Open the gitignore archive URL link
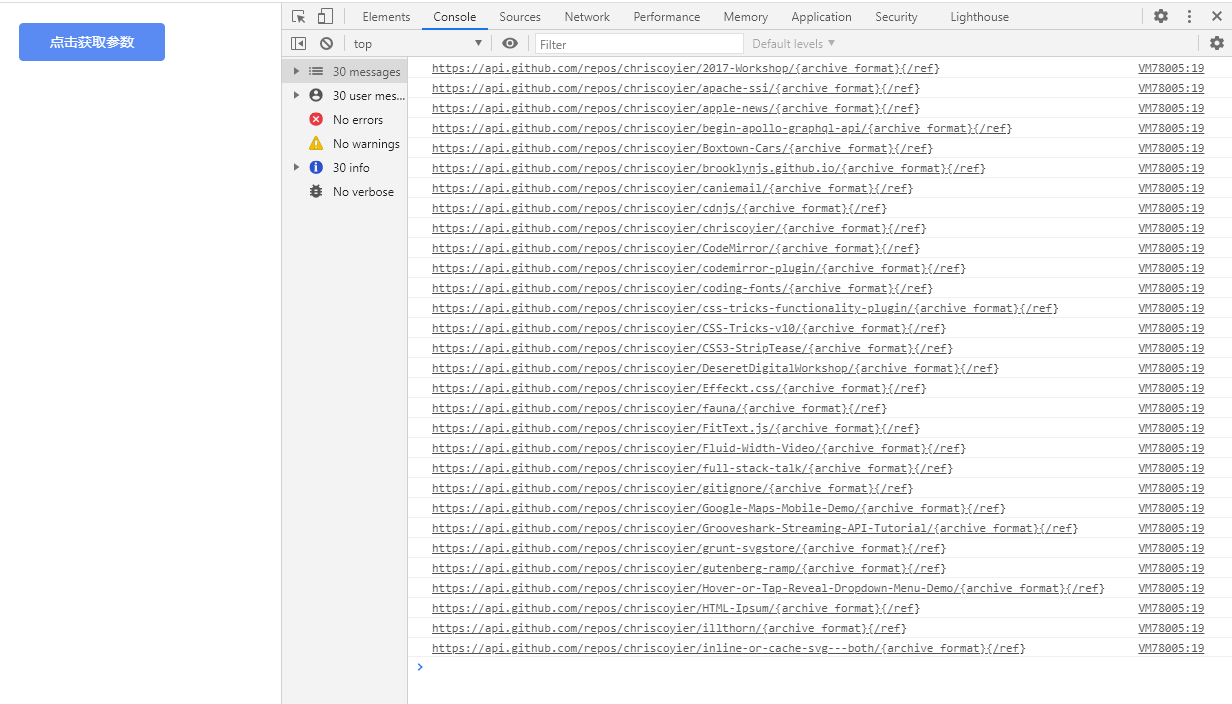The width and height of the screenshot is (1232, 704). [673, 488]
